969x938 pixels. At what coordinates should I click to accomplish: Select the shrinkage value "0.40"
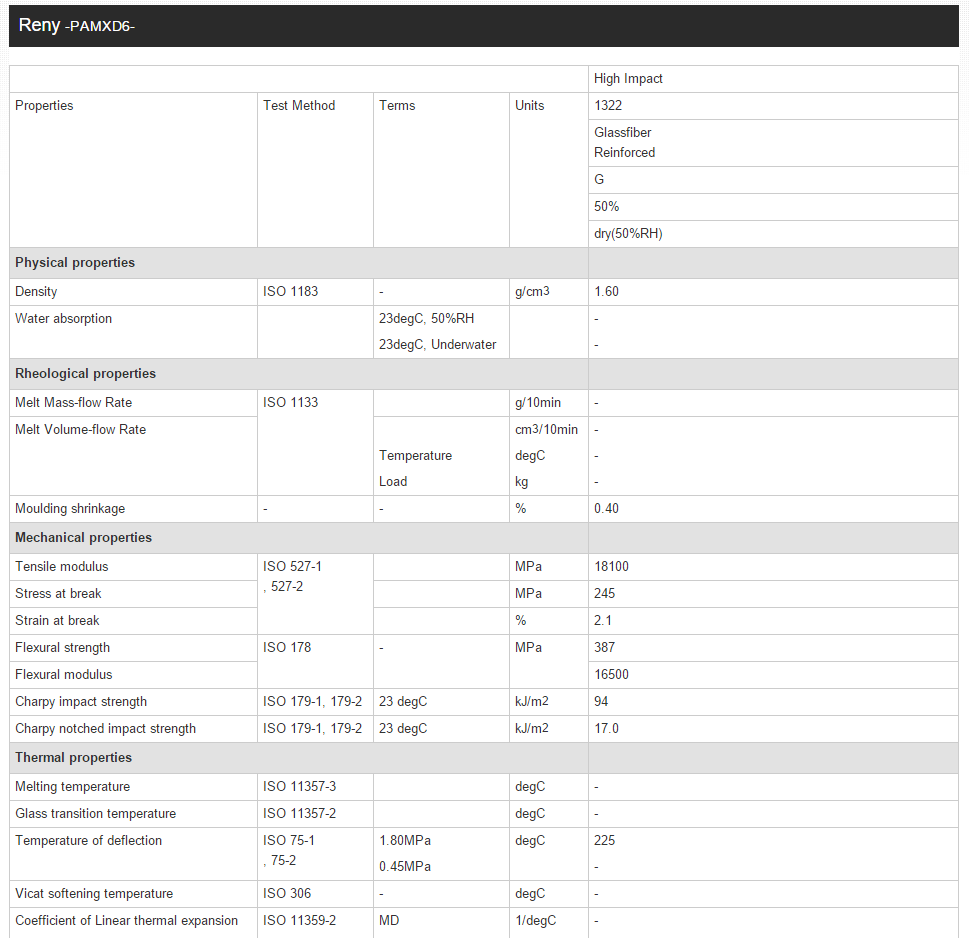click(606, 509)
